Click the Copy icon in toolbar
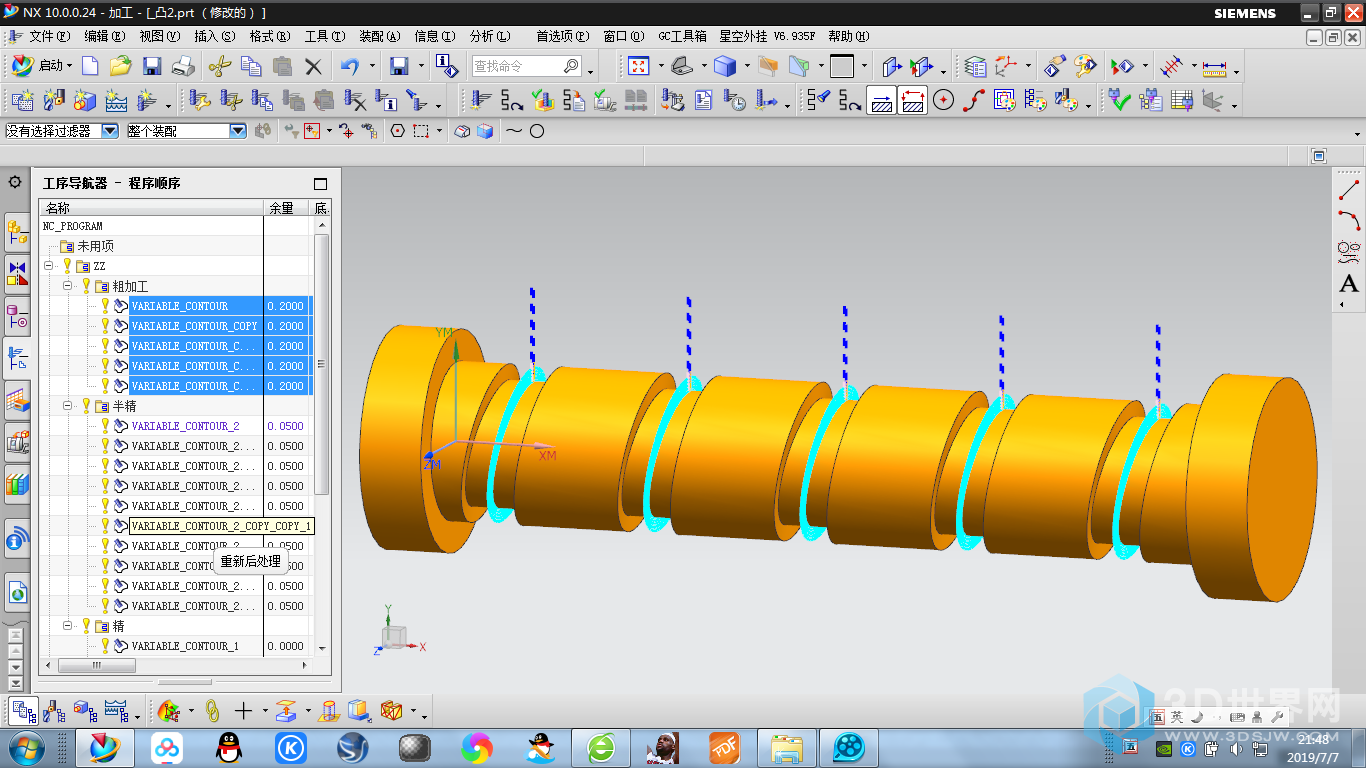 pos(252,66)
